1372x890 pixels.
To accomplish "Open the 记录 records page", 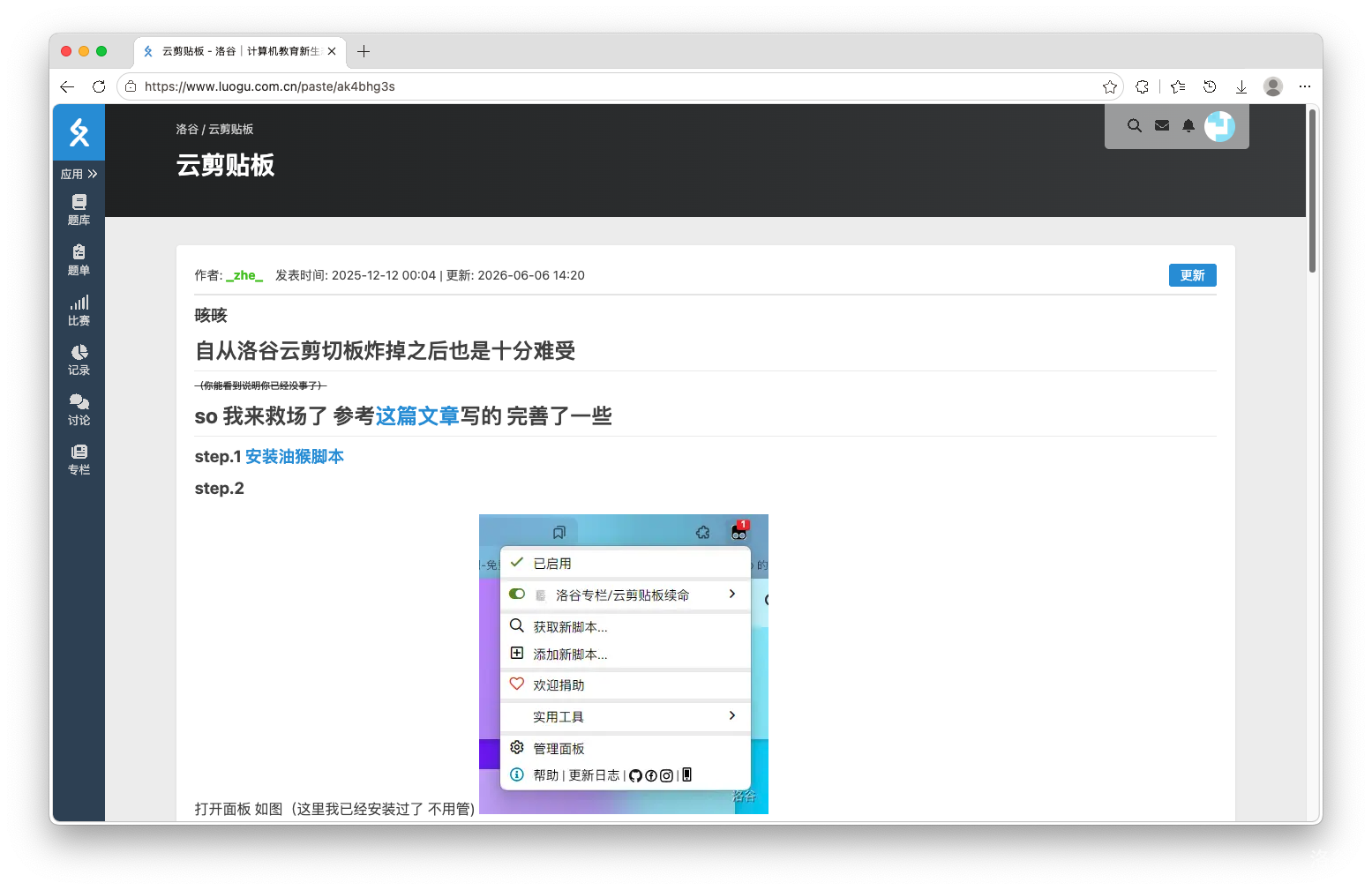I will 79,360.
